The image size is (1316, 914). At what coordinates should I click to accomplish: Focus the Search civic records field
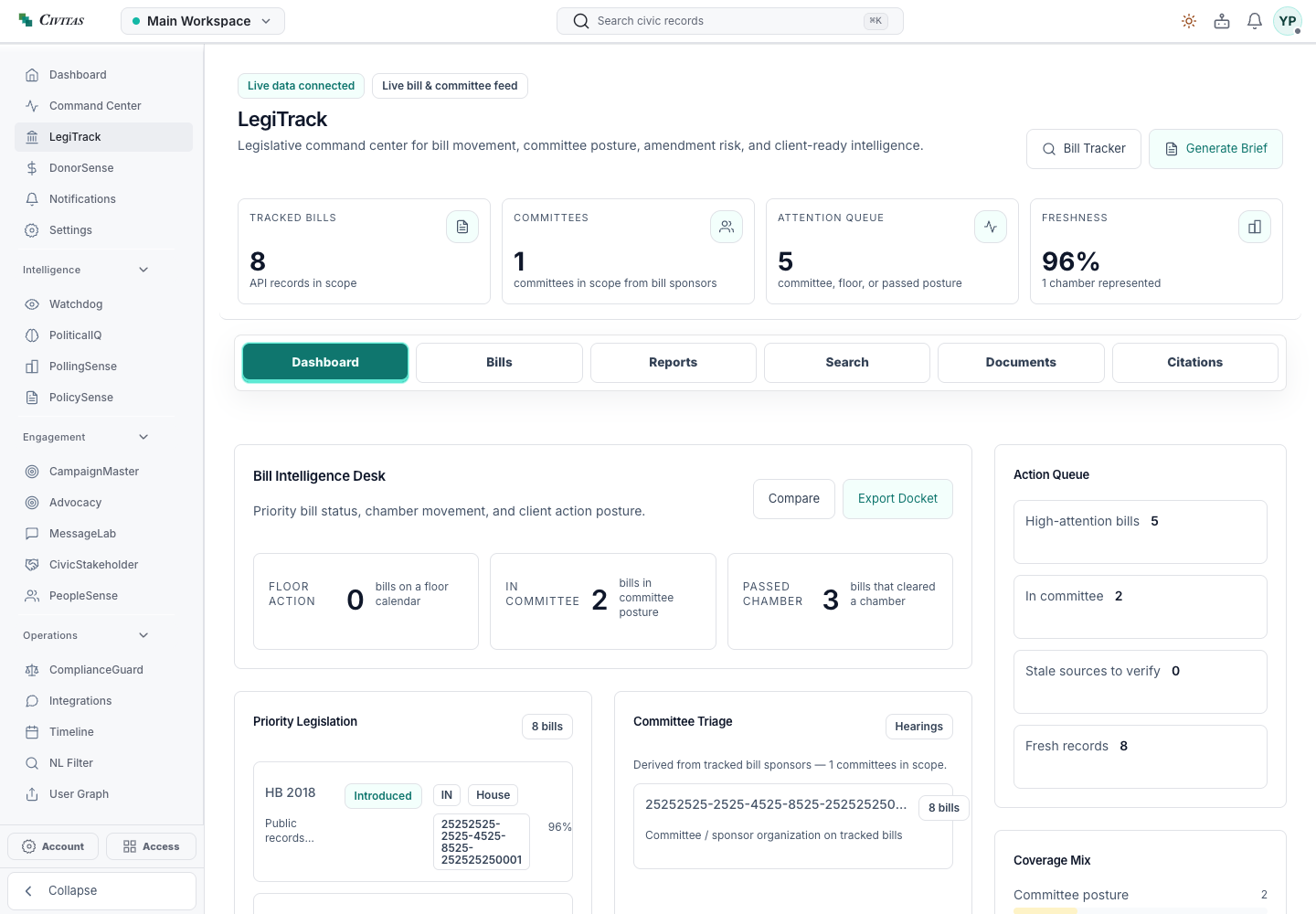[730, 21]
